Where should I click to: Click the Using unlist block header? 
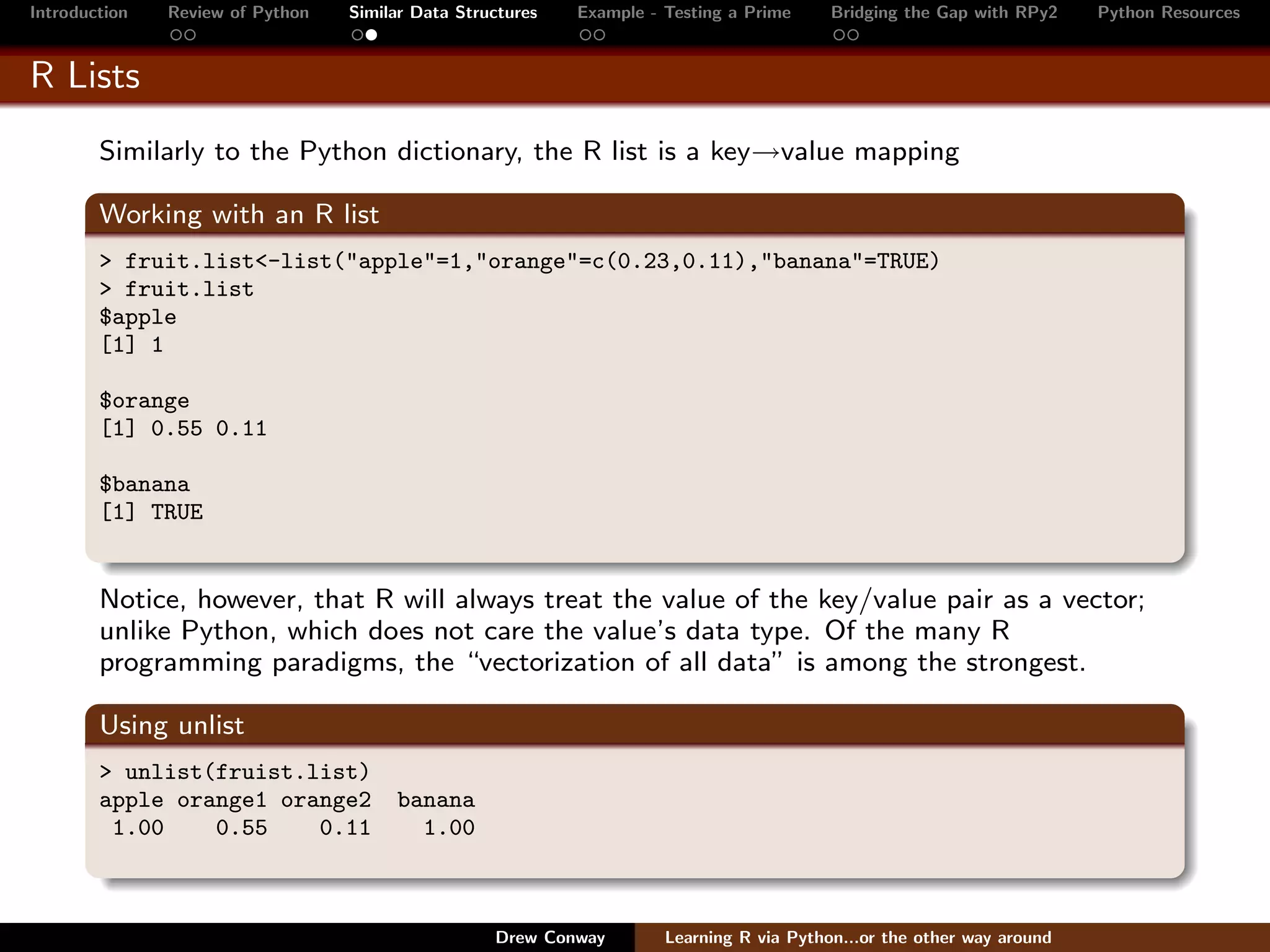(x=172, y=725)
